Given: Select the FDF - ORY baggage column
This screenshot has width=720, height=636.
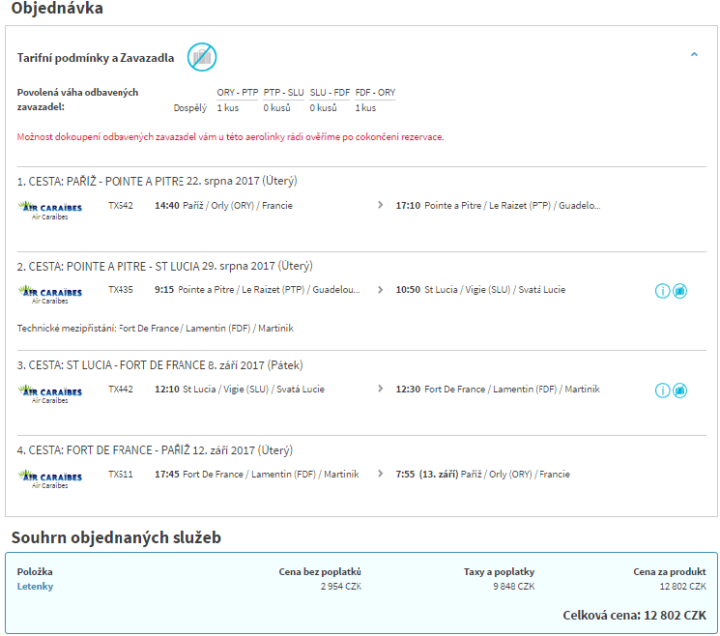Looking at the screenshot, I should coord(375,92).
